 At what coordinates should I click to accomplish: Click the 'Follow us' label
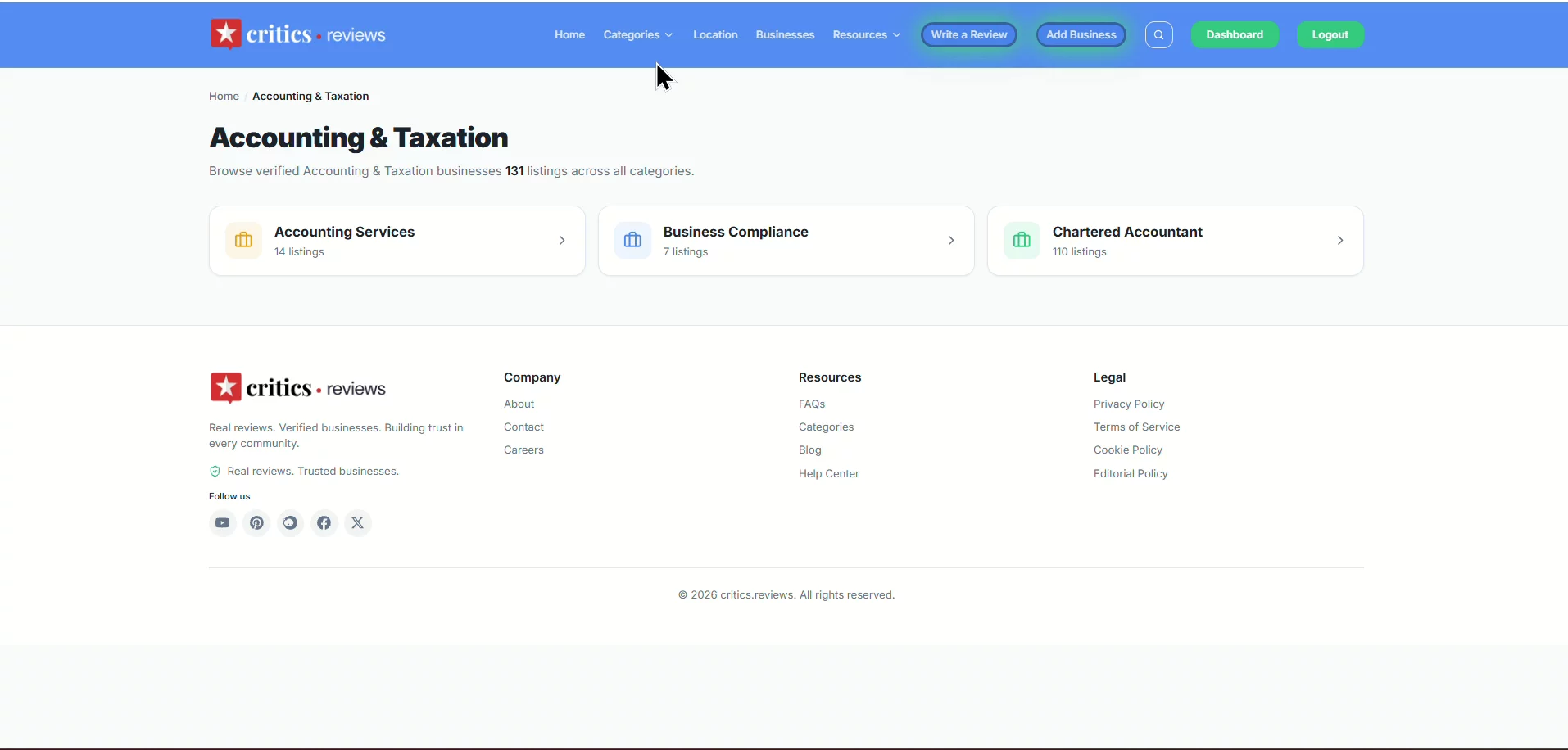[x=229, y=496]
